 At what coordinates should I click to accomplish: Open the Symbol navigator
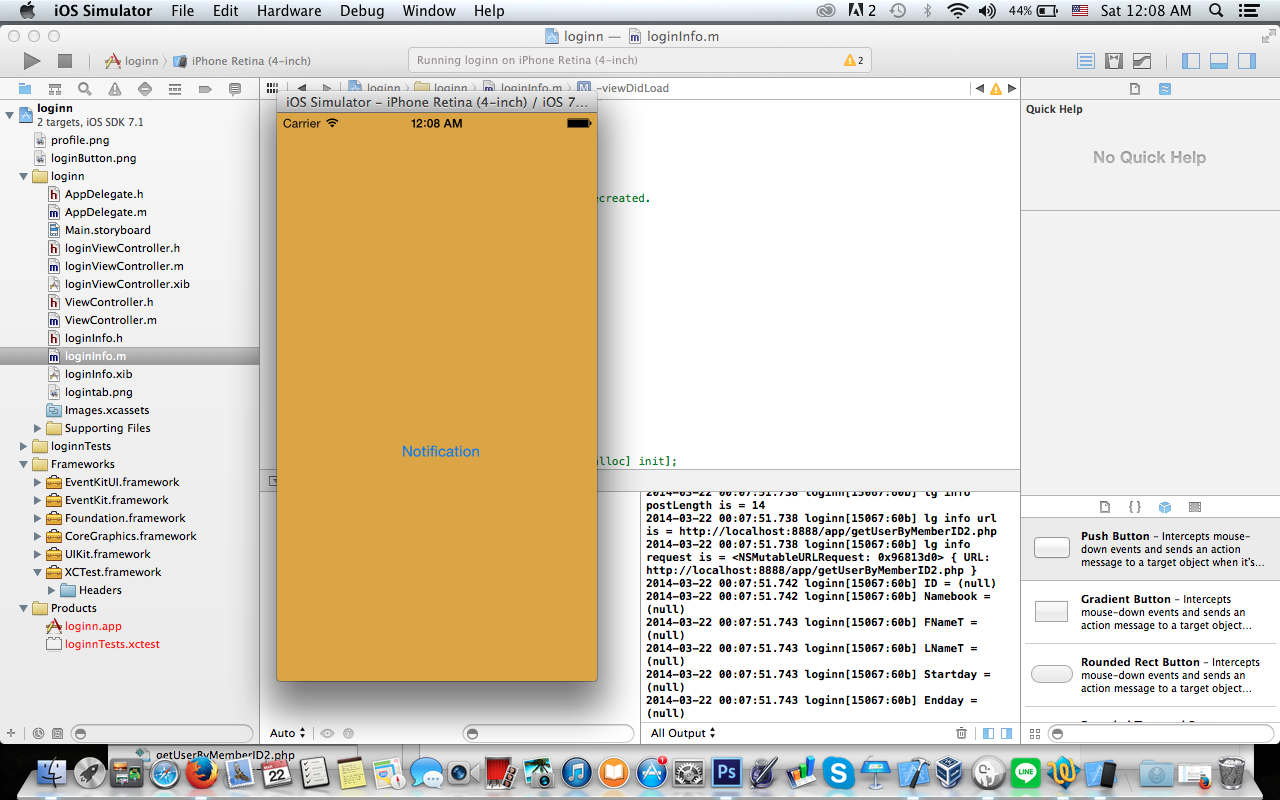[55, 89]
